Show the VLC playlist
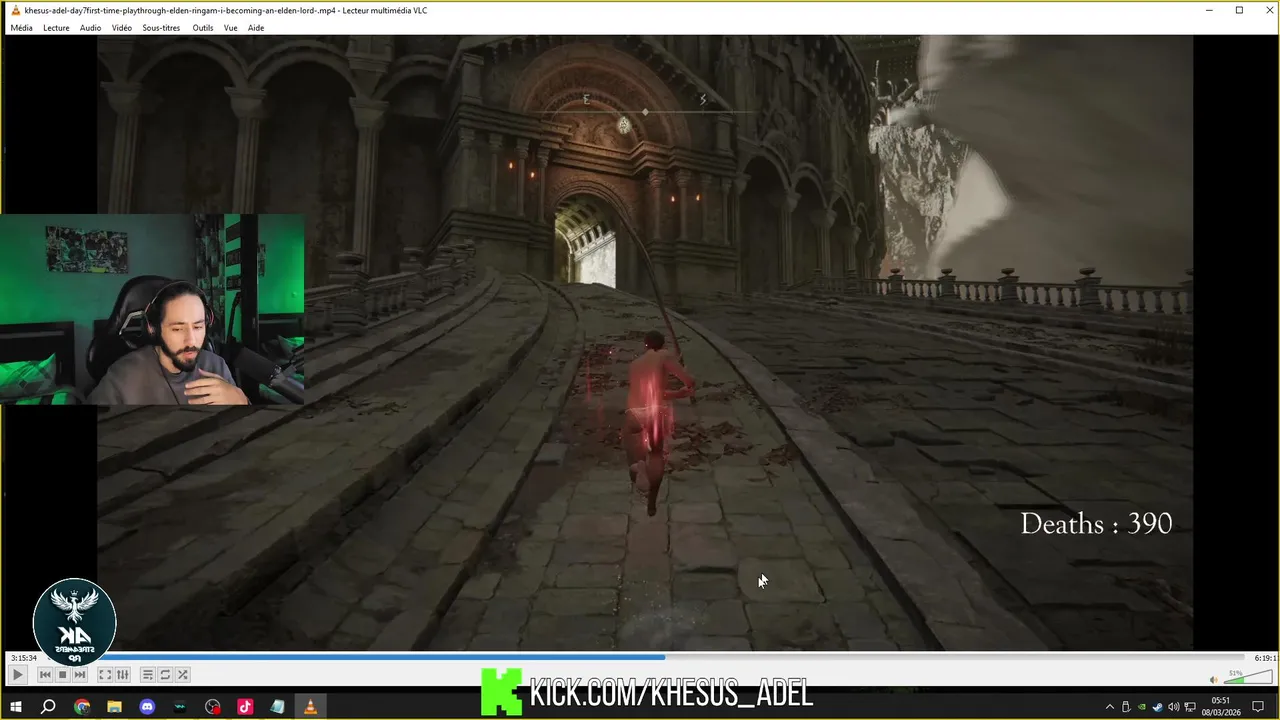 pyautogui.click(x=147, y=675)
